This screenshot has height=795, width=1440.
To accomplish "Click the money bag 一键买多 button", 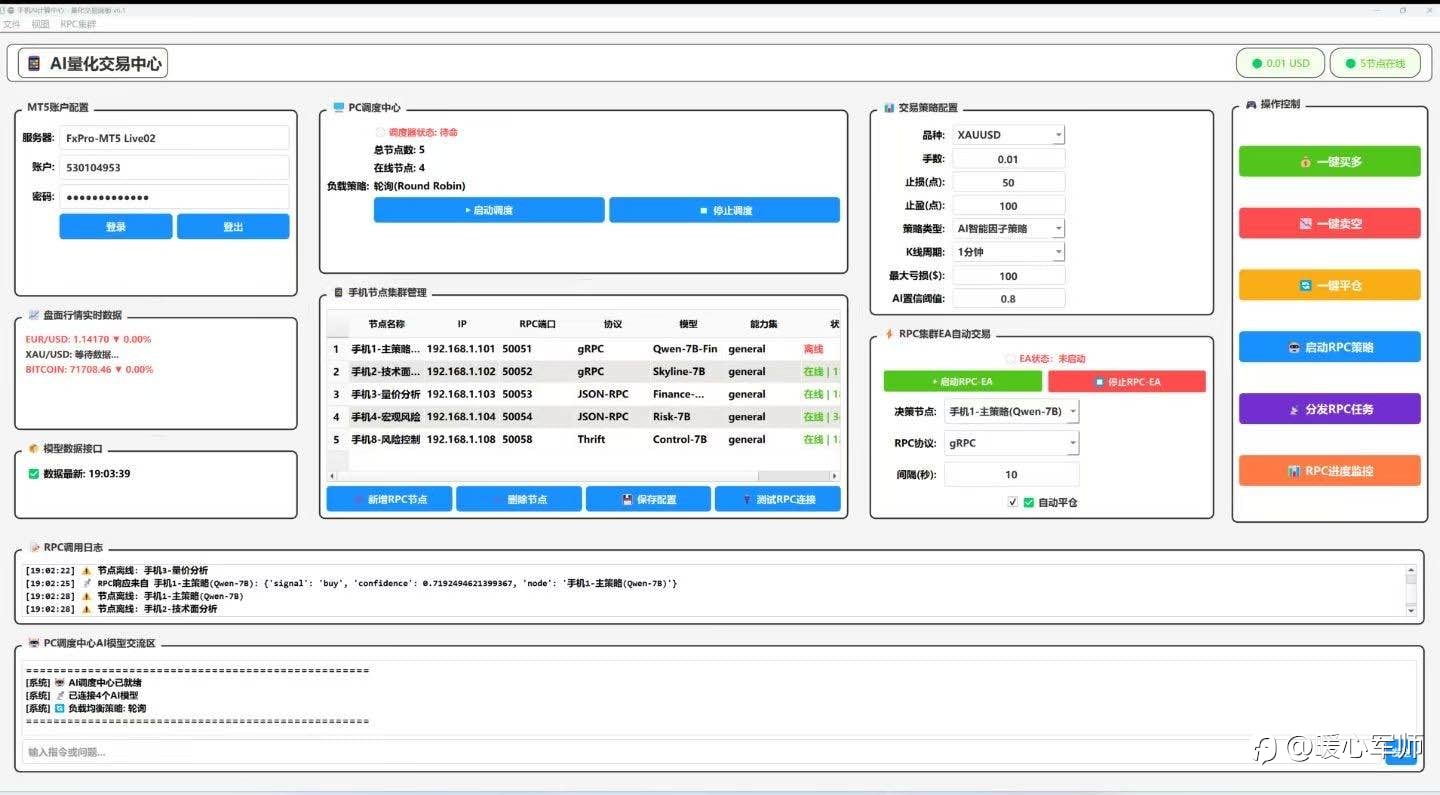I will click(x=1329, y=161).
